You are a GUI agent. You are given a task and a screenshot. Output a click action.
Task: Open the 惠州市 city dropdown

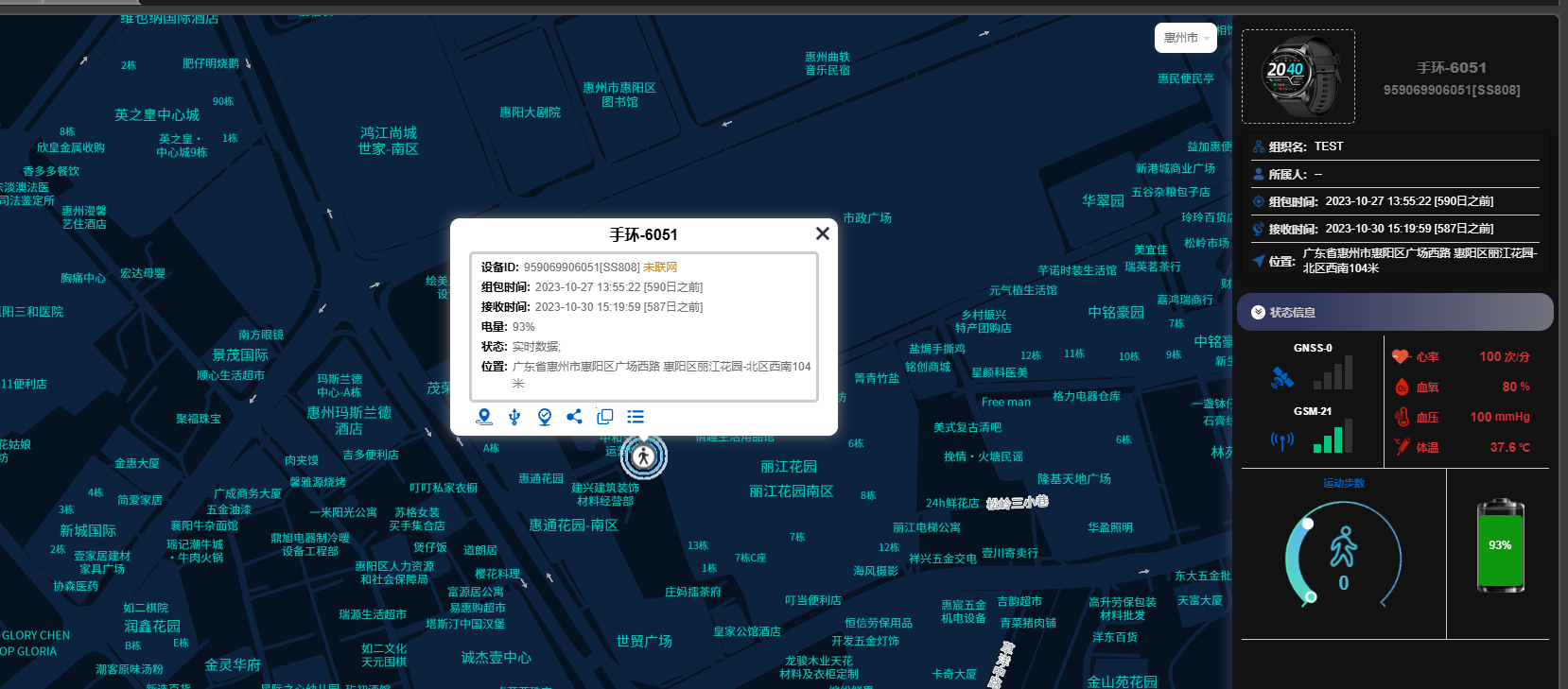[1187, 38]
